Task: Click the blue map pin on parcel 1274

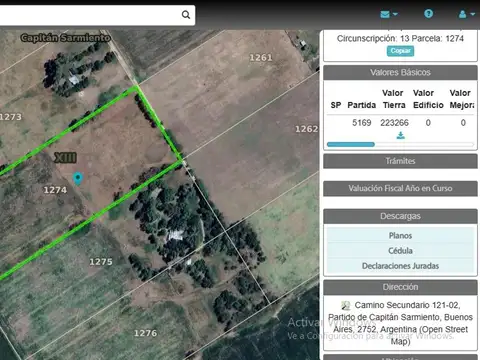Action: tap(78, 178)
